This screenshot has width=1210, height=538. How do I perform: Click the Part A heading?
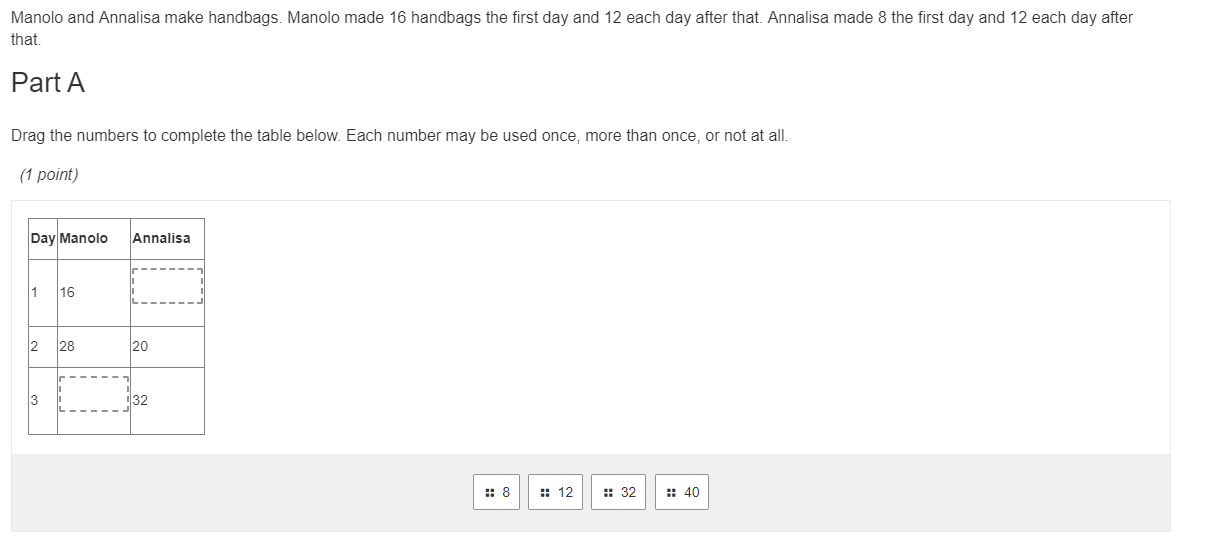48,83
